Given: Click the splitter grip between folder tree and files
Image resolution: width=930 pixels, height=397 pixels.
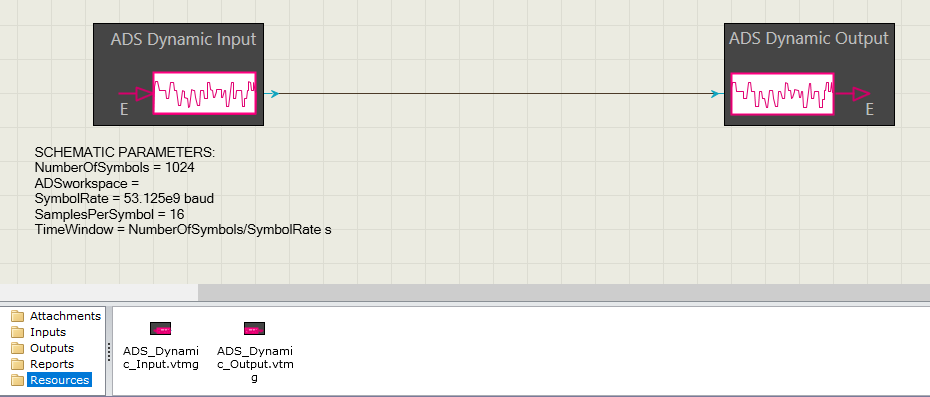Looking at the screenshot, I should [x=109, y=351].
